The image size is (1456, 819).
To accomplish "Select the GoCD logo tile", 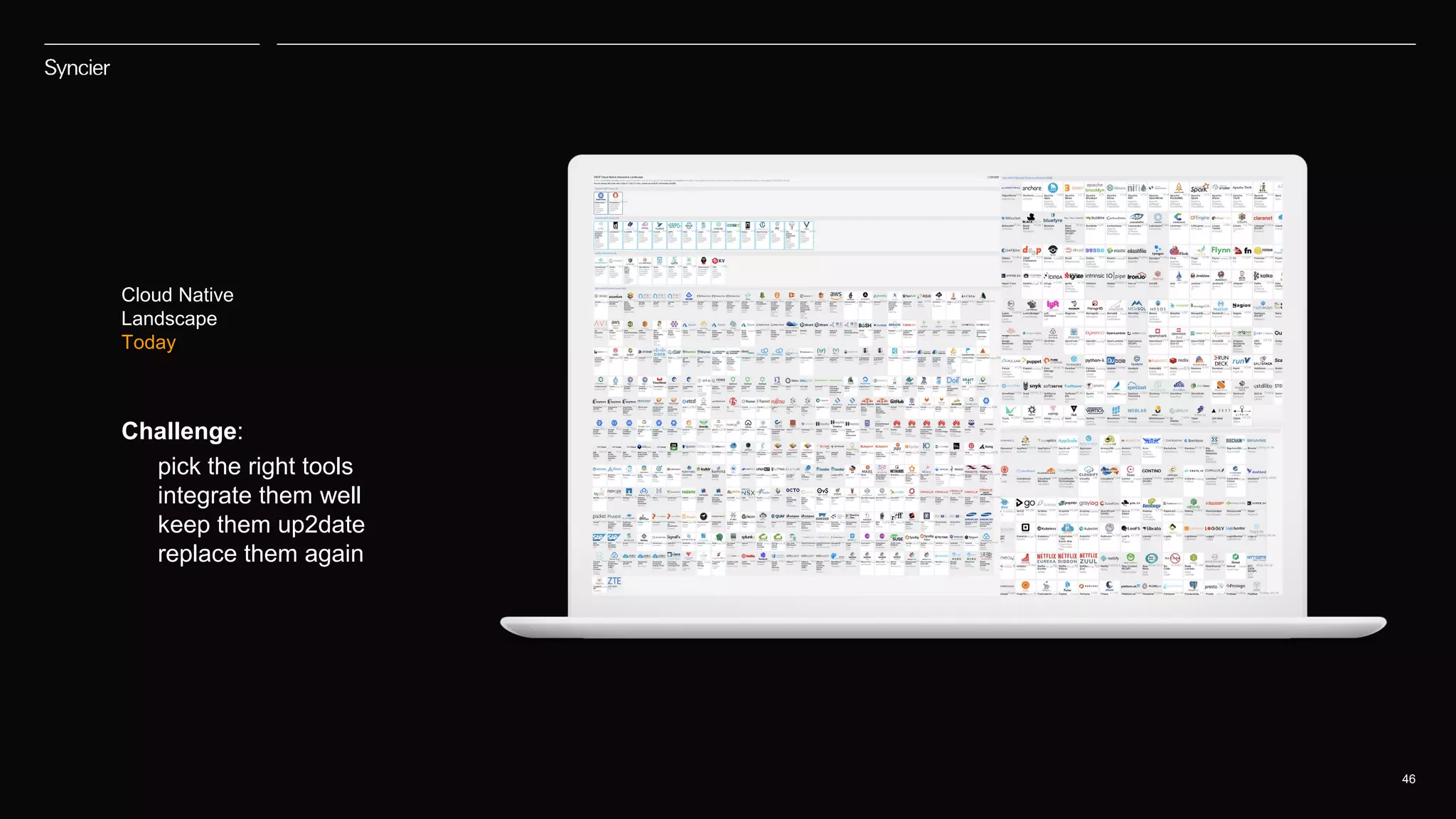I will 1026,504.
